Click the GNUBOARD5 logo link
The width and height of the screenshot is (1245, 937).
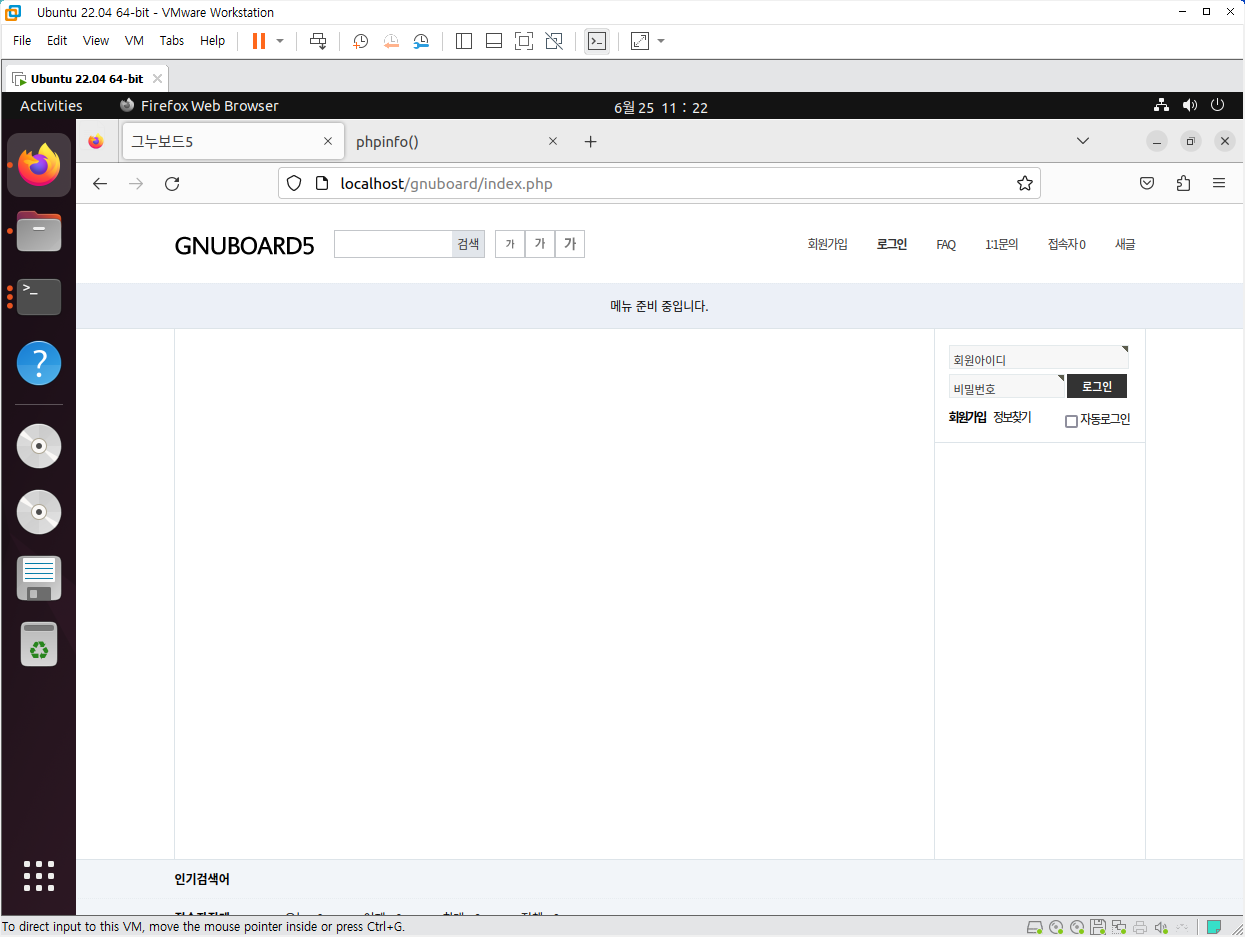coord(244,246)
